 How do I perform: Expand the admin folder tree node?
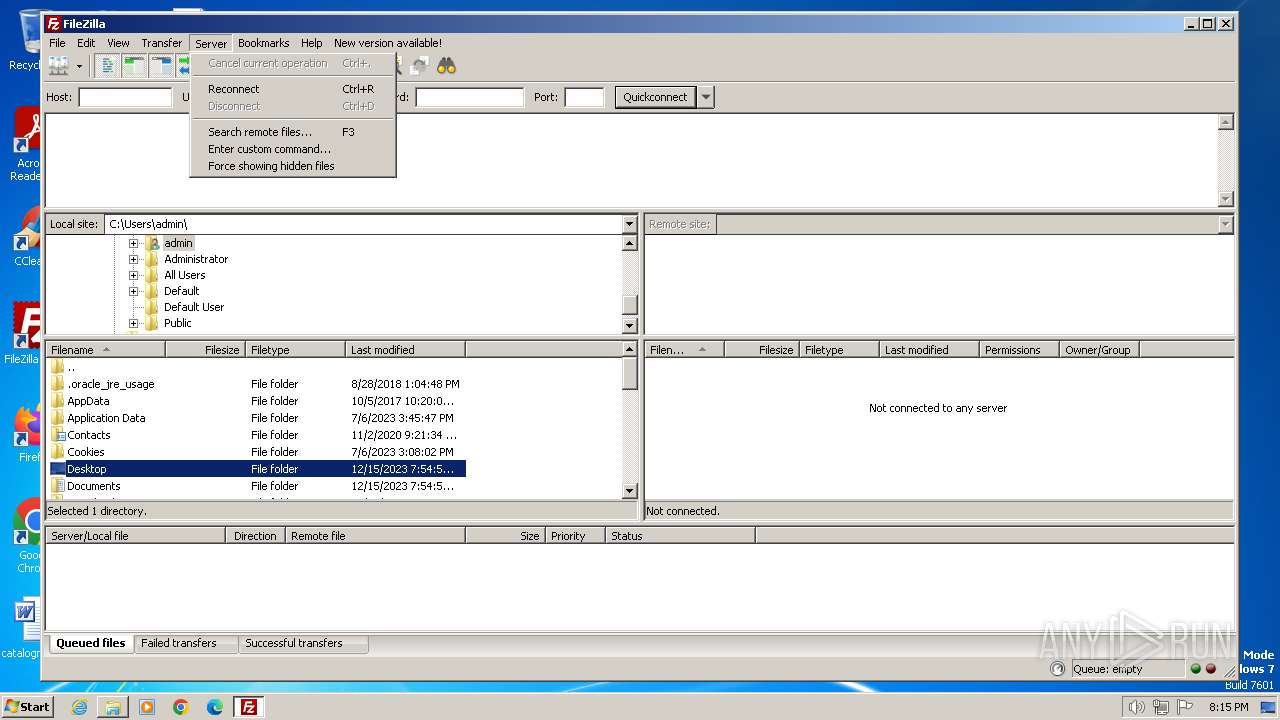[x=133, y=243]
